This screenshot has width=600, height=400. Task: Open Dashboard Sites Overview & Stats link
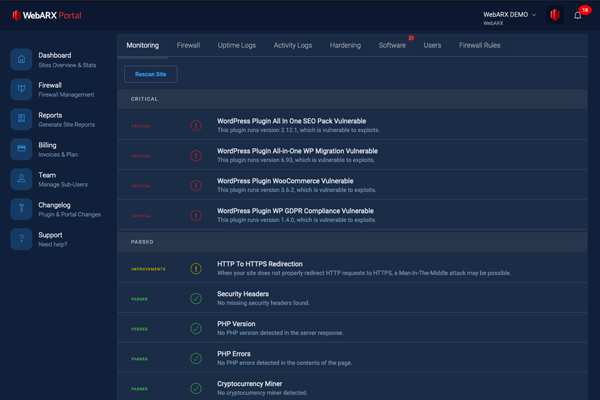67,60
